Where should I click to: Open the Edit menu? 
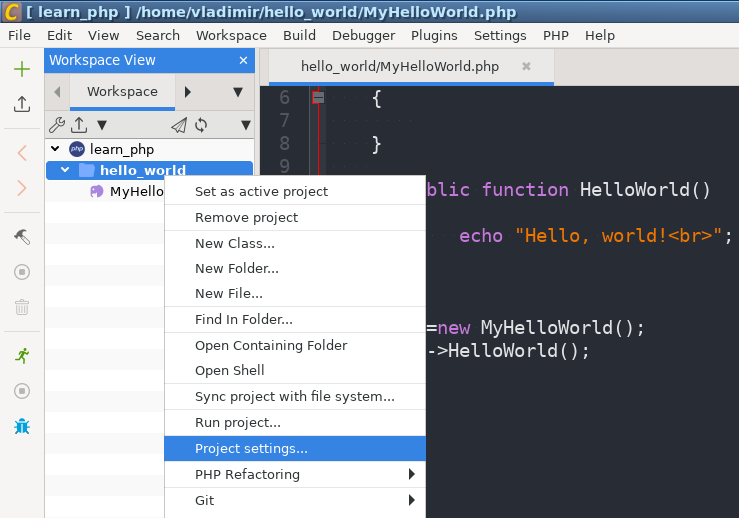59,35
